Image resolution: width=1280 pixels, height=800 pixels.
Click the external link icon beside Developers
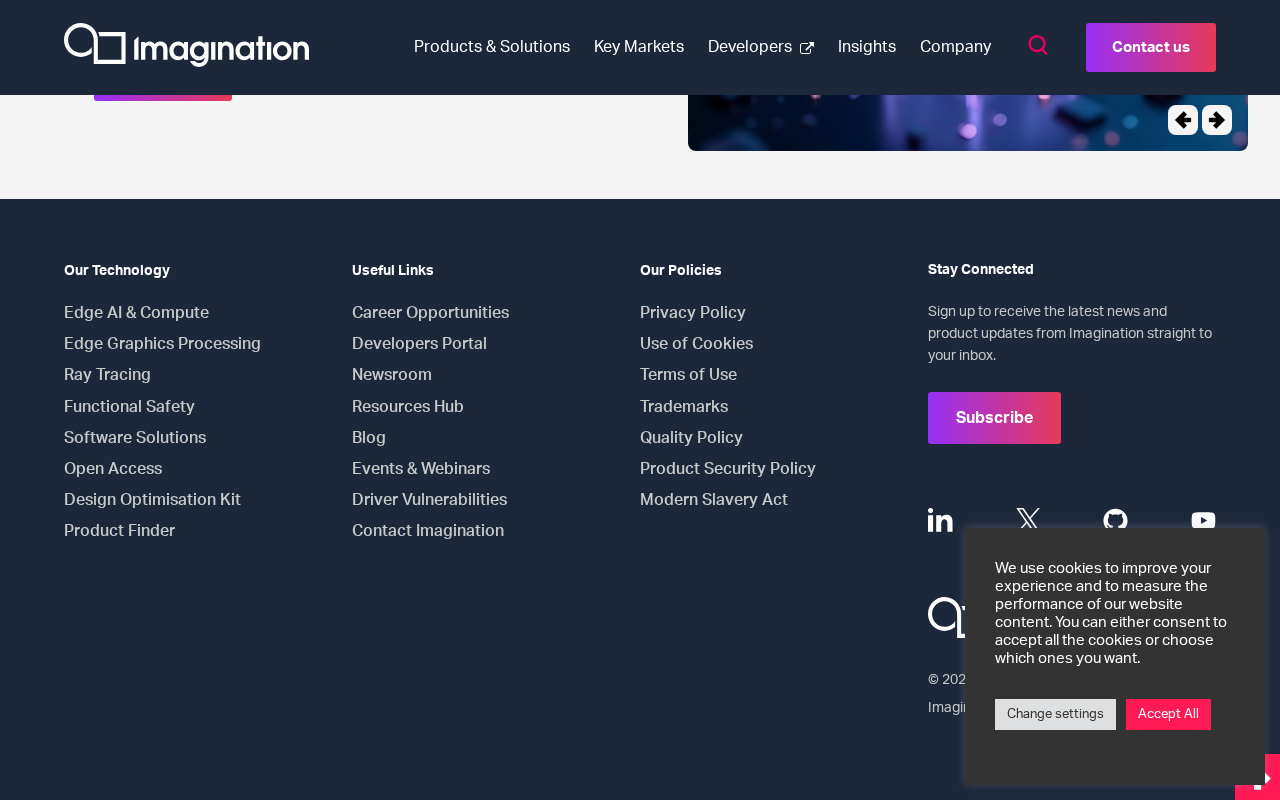807,48
